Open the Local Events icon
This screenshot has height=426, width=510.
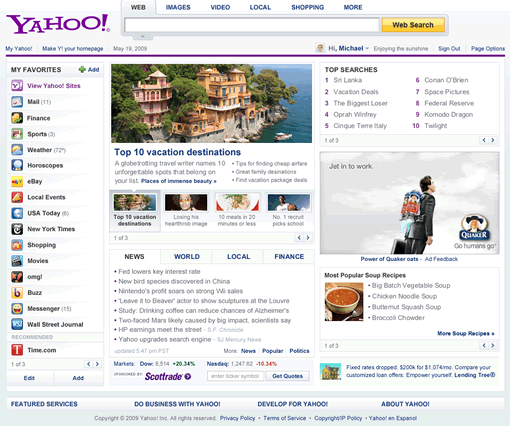coord(17,197)
